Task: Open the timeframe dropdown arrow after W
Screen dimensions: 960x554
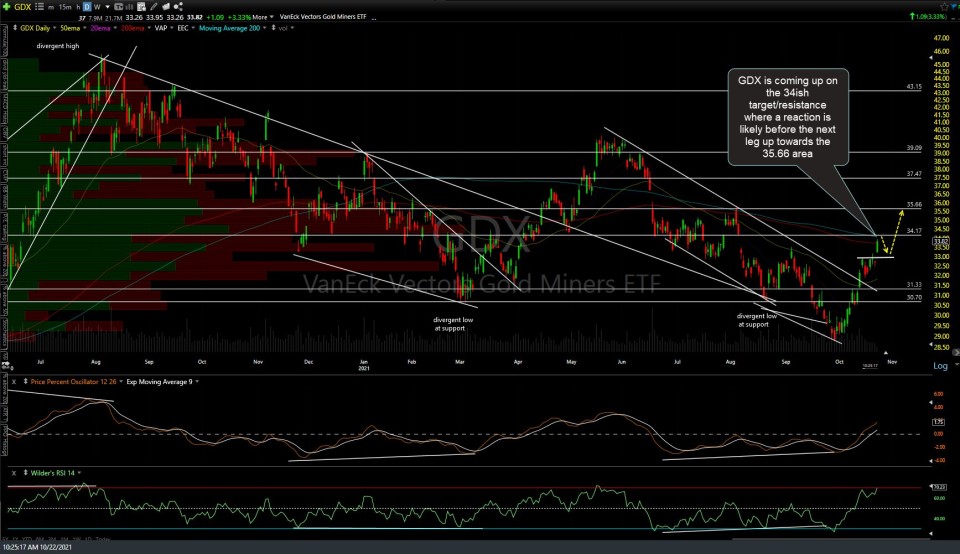Action: [x=107, y=7]
